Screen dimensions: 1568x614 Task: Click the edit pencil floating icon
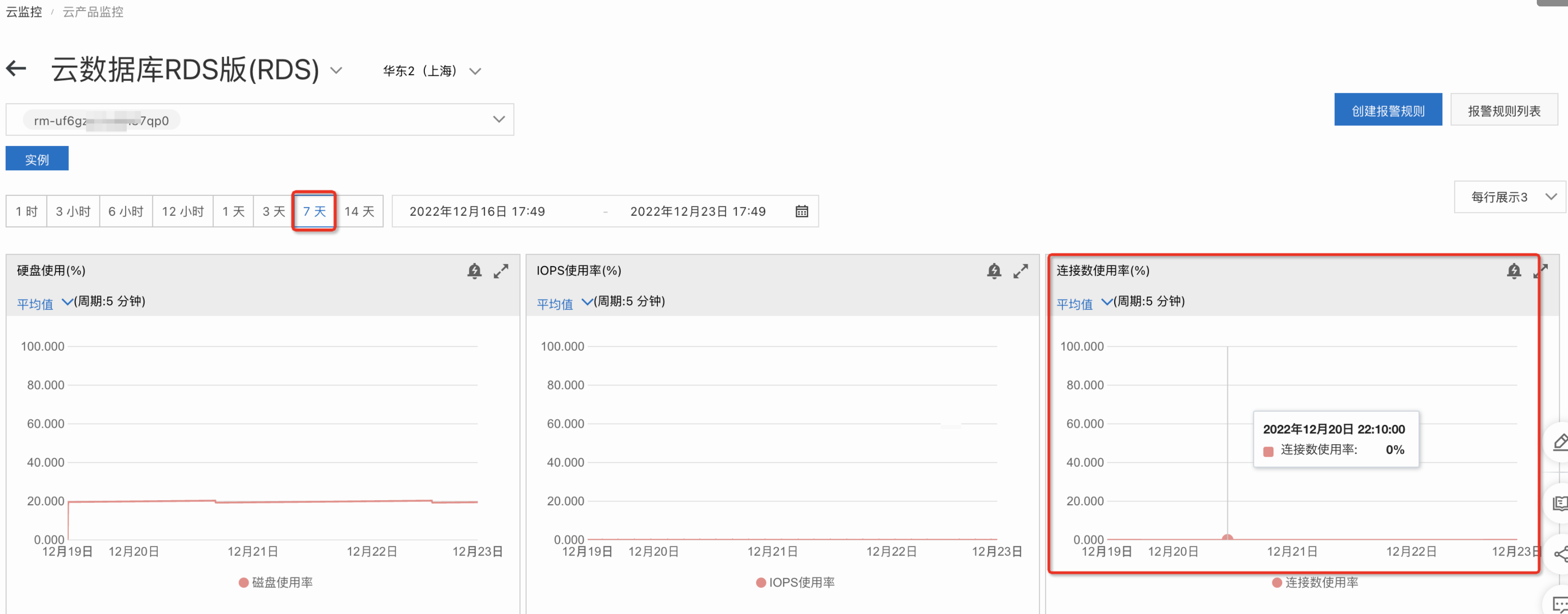point(1560,441)
